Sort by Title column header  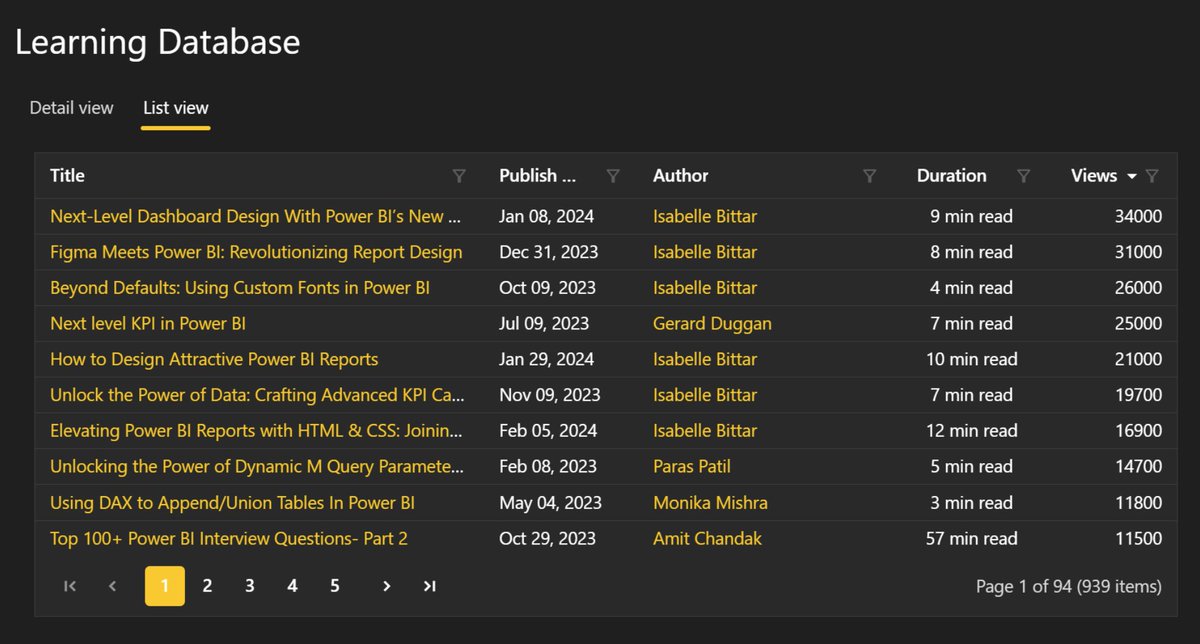(67, 176)
